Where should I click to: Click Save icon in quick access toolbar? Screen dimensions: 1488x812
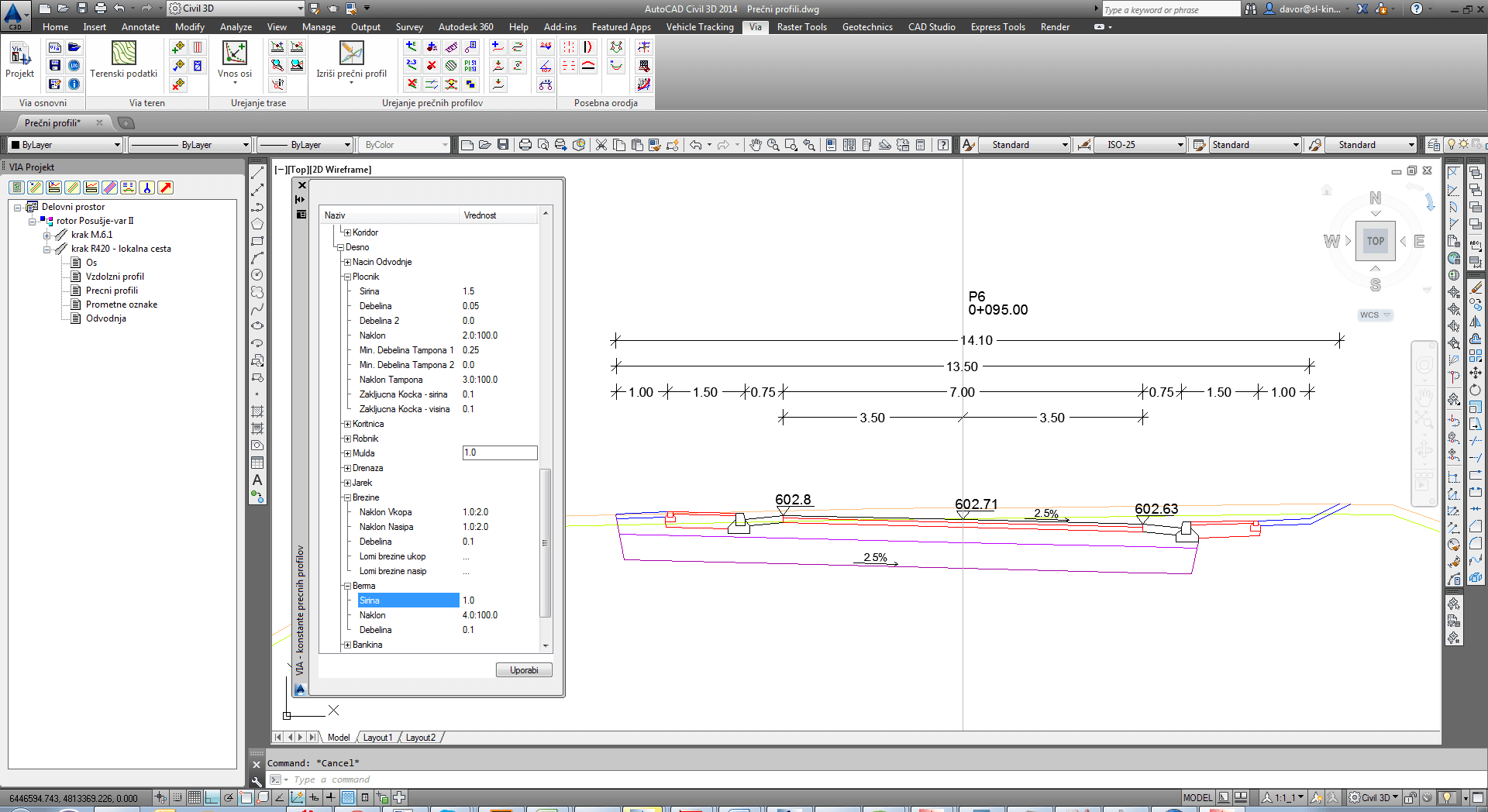pyautogui.click(x=81, y=9)
